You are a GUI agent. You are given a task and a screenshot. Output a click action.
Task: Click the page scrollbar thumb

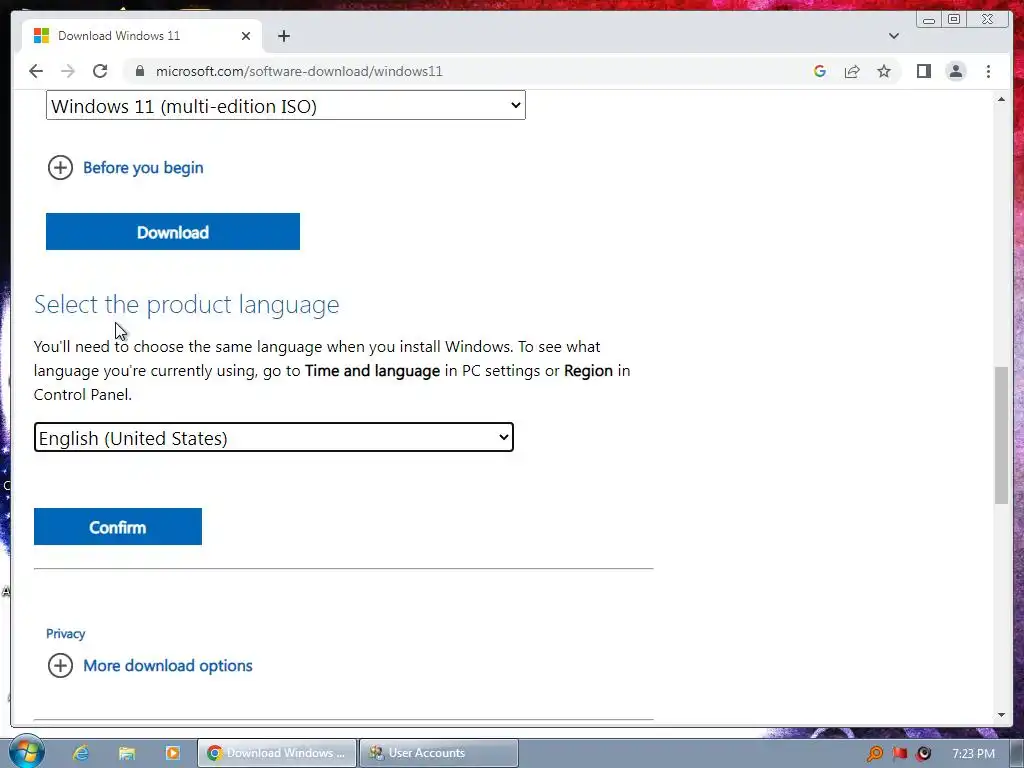coord(1001,435)
